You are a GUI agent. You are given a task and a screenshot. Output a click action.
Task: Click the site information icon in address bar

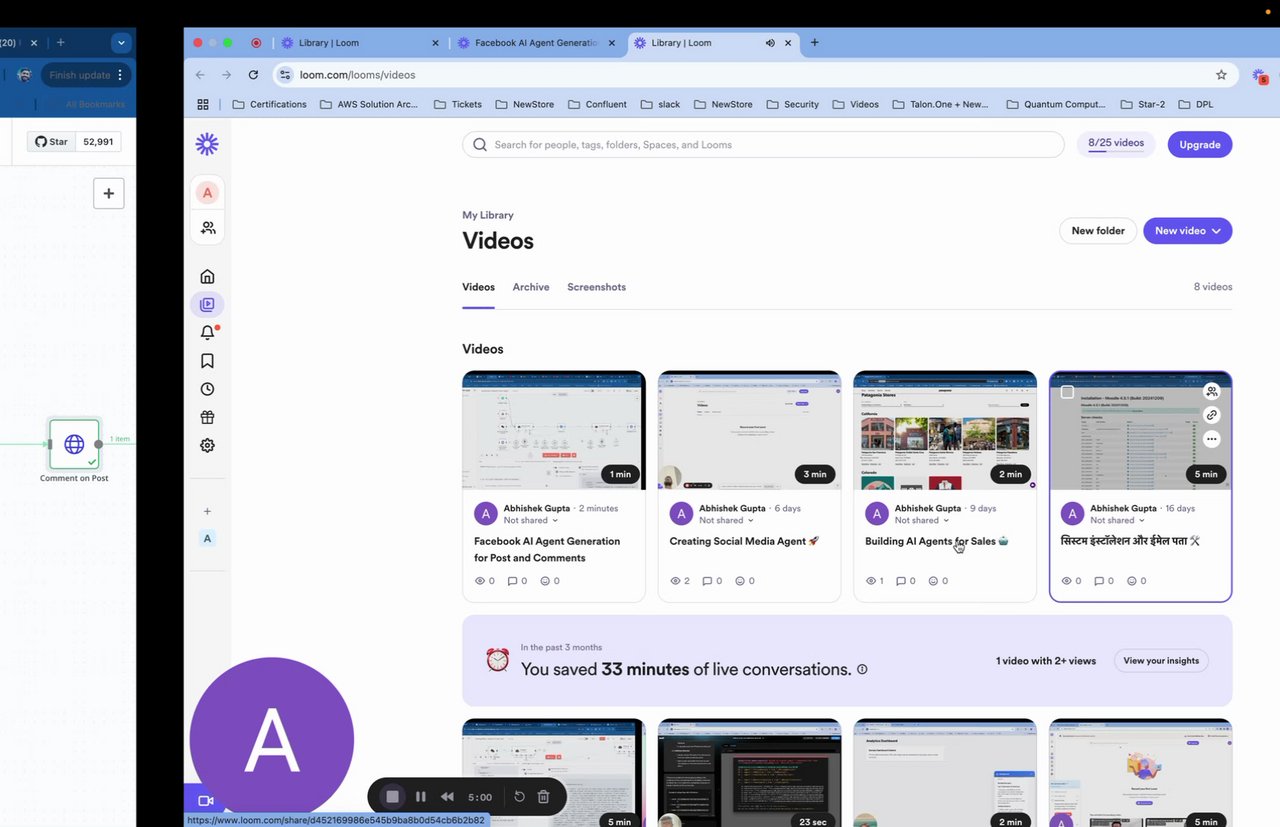285,75
